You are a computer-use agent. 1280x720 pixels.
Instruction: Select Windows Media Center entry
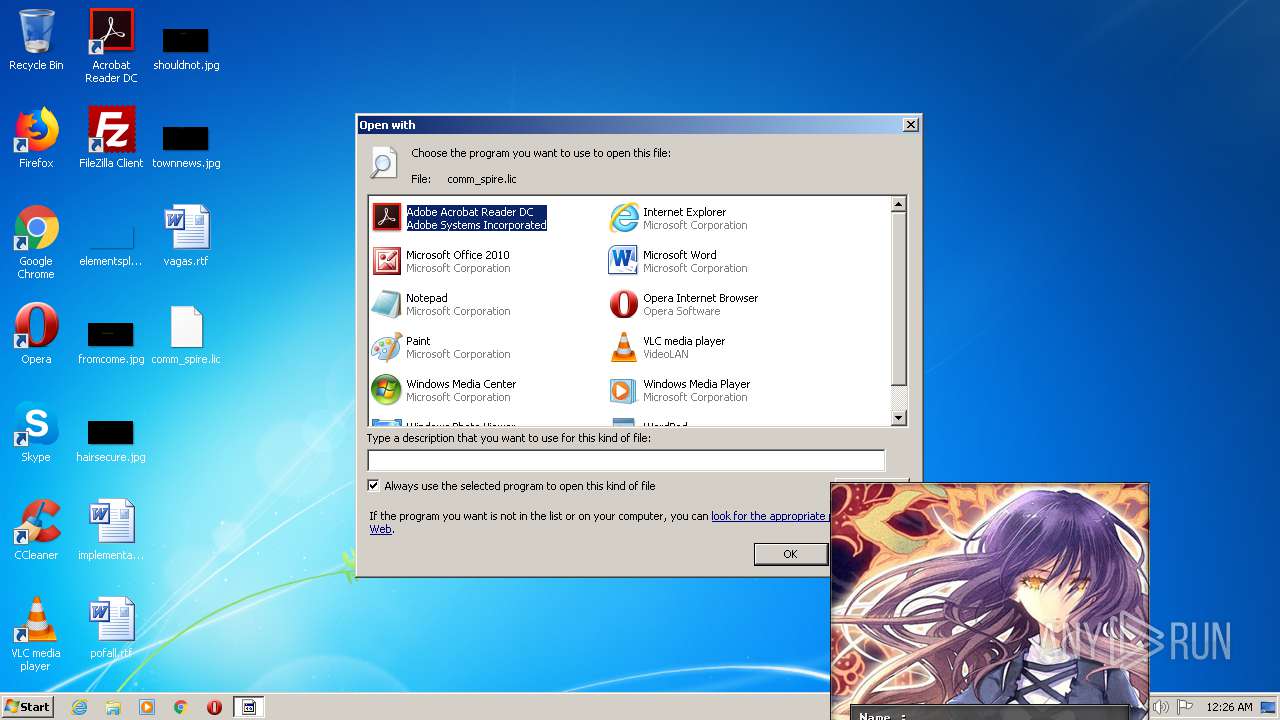point(444,390)
